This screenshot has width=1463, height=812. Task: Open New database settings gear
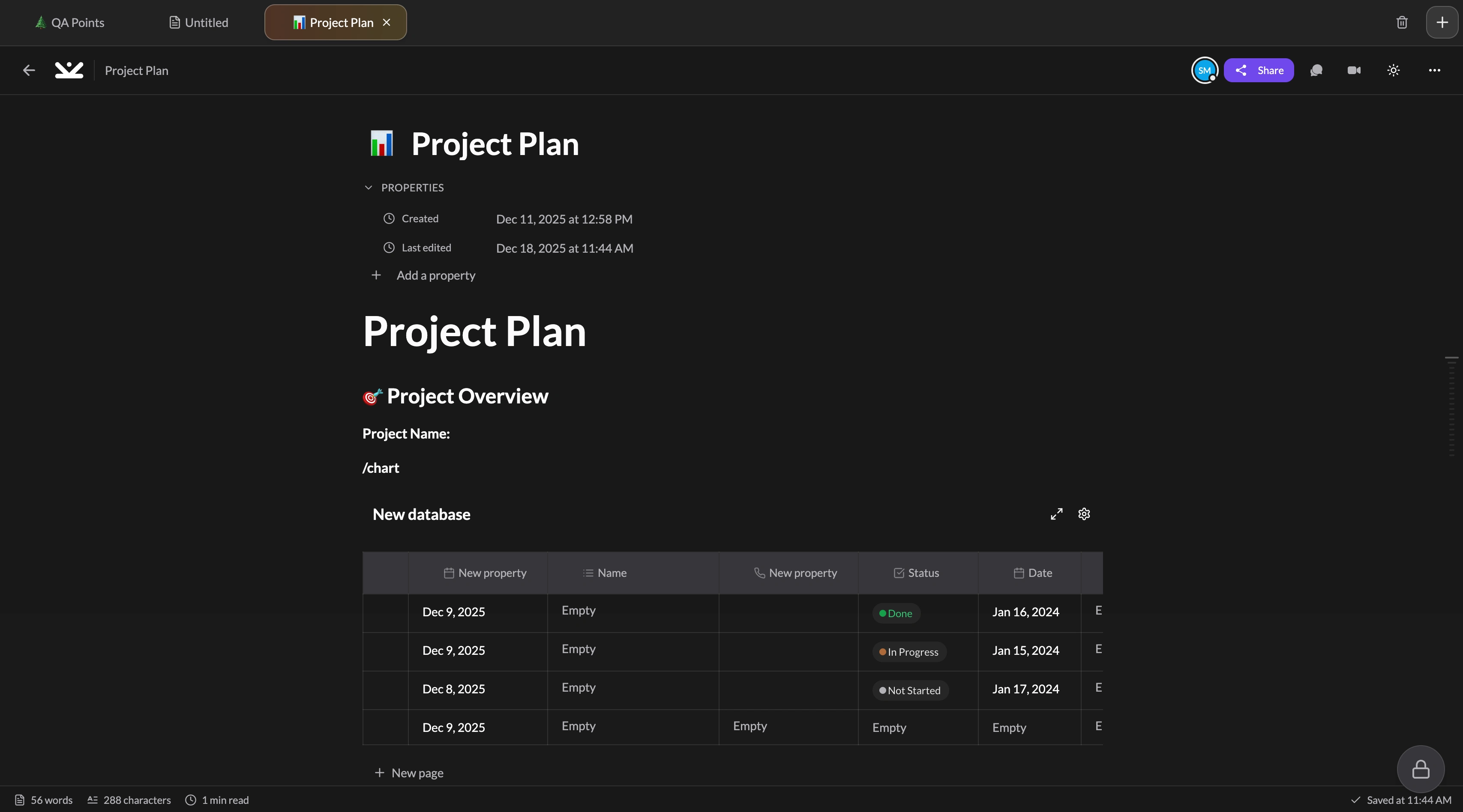click(x=1084, y=514)
